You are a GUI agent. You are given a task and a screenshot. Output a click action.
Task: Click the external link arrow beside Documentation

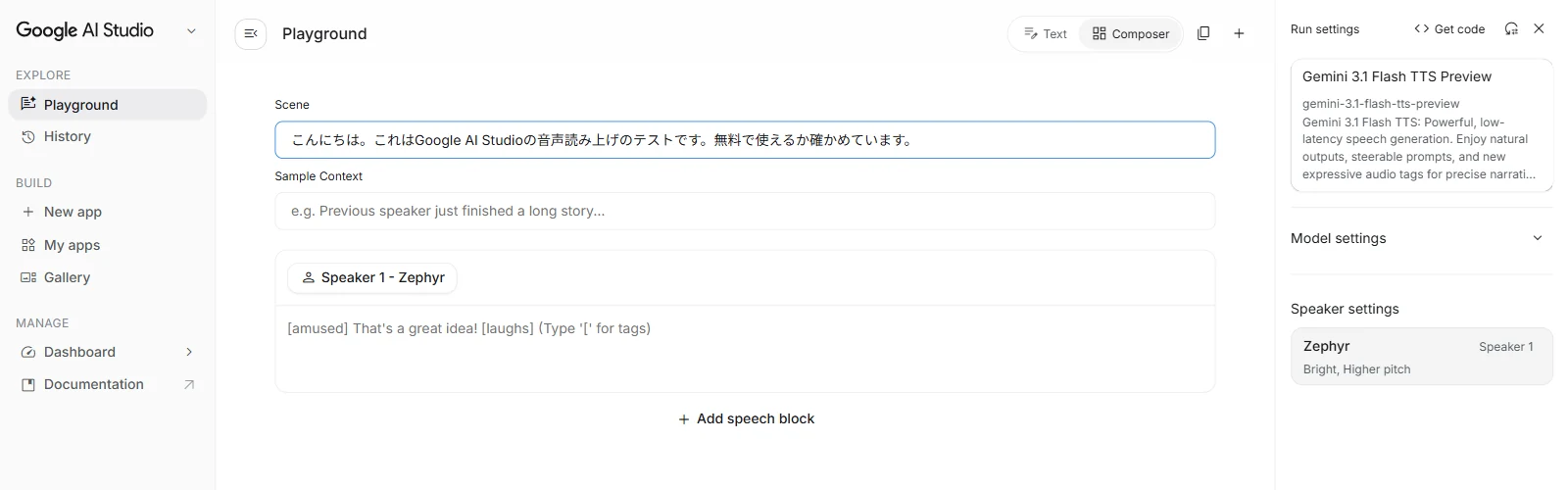[x=189, y=384]
